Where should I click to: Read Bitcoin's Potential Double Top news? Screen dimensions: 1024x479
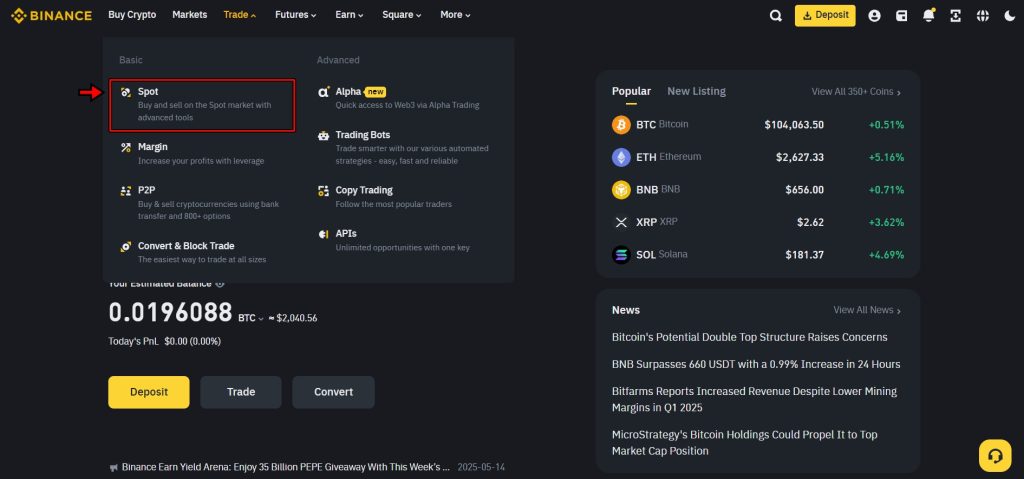click(750, 337)
